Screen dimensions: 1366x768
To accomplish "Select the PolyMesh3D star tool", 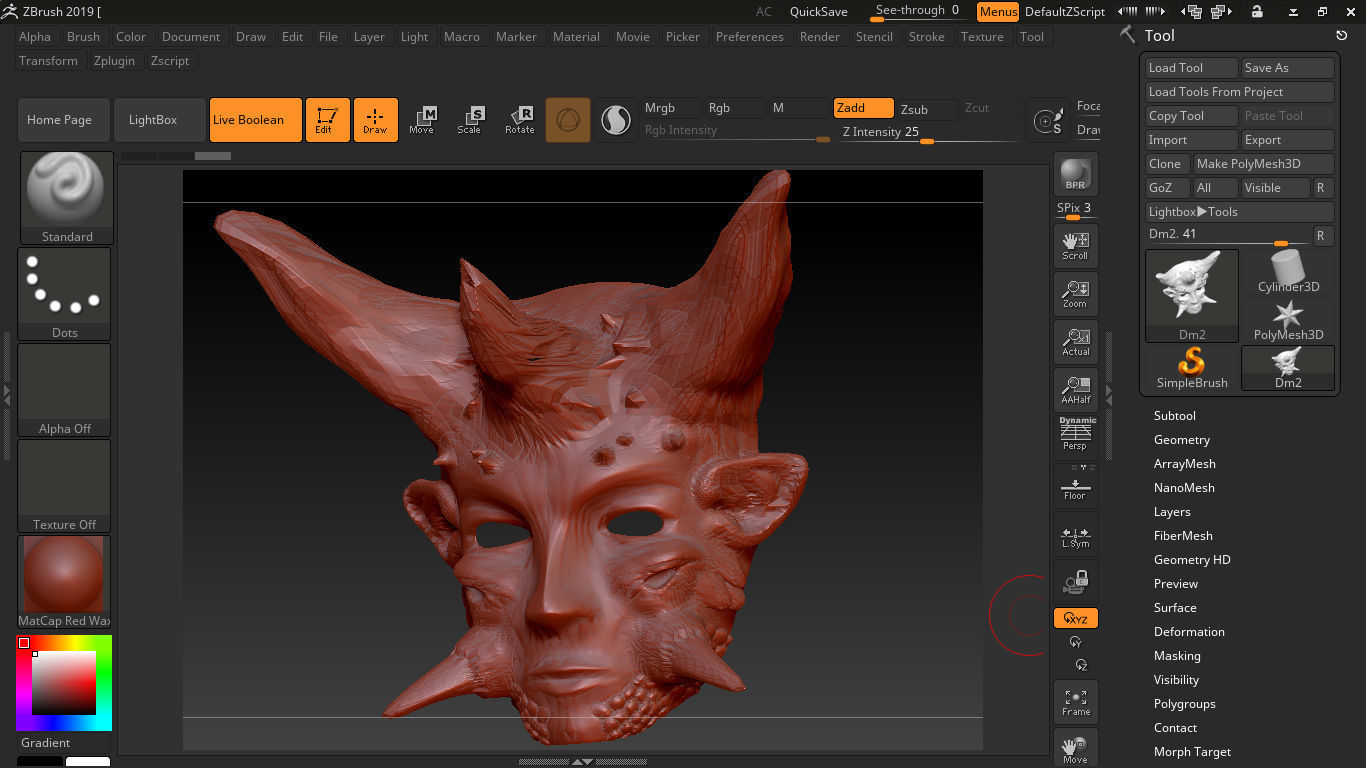I will (x=1288, y=320).
